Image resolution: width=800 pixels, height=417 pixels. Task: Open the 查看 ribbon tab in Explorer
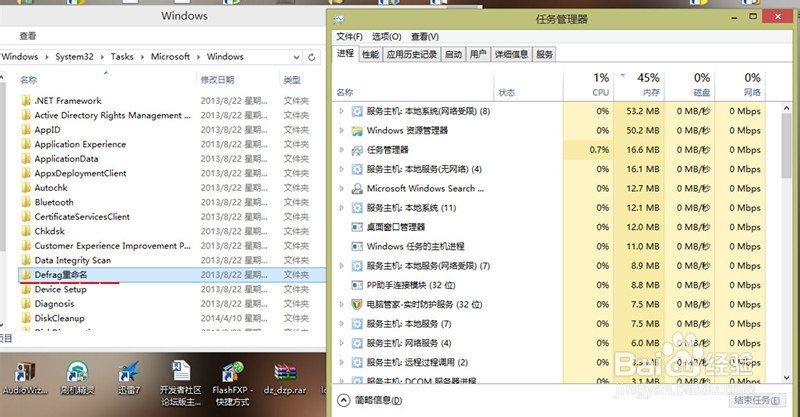[x=28, y=36]
